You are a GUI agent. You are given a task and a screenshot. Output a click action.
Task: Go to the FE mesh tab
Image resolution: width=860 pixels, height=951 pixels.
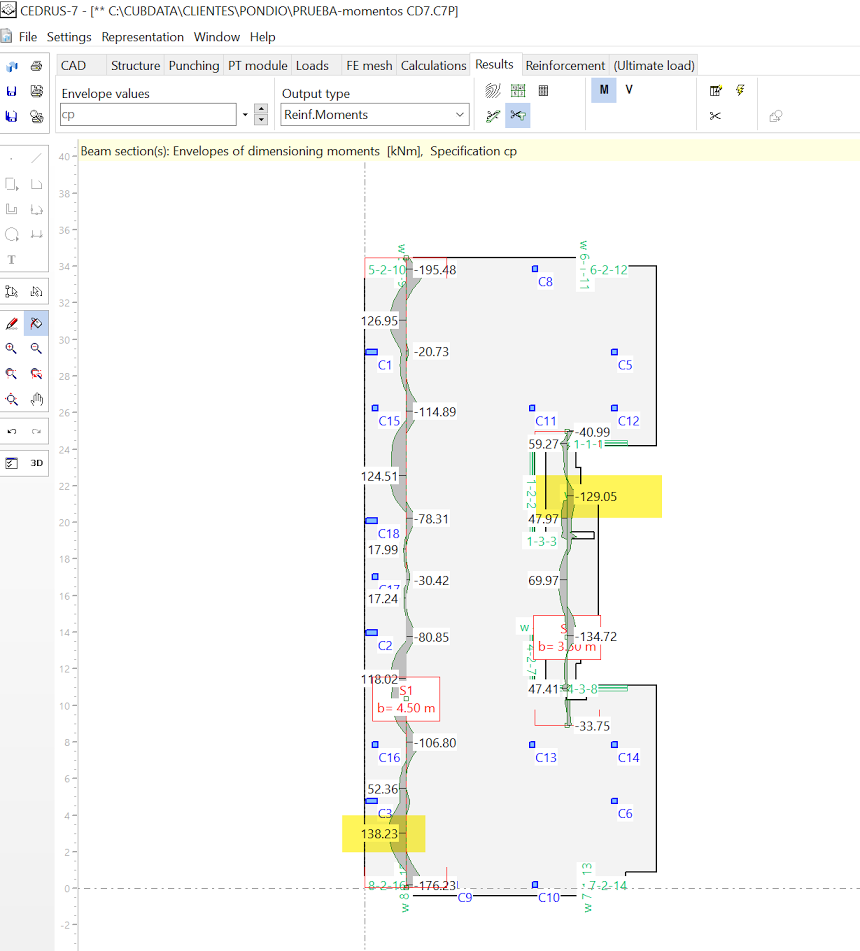369,66
